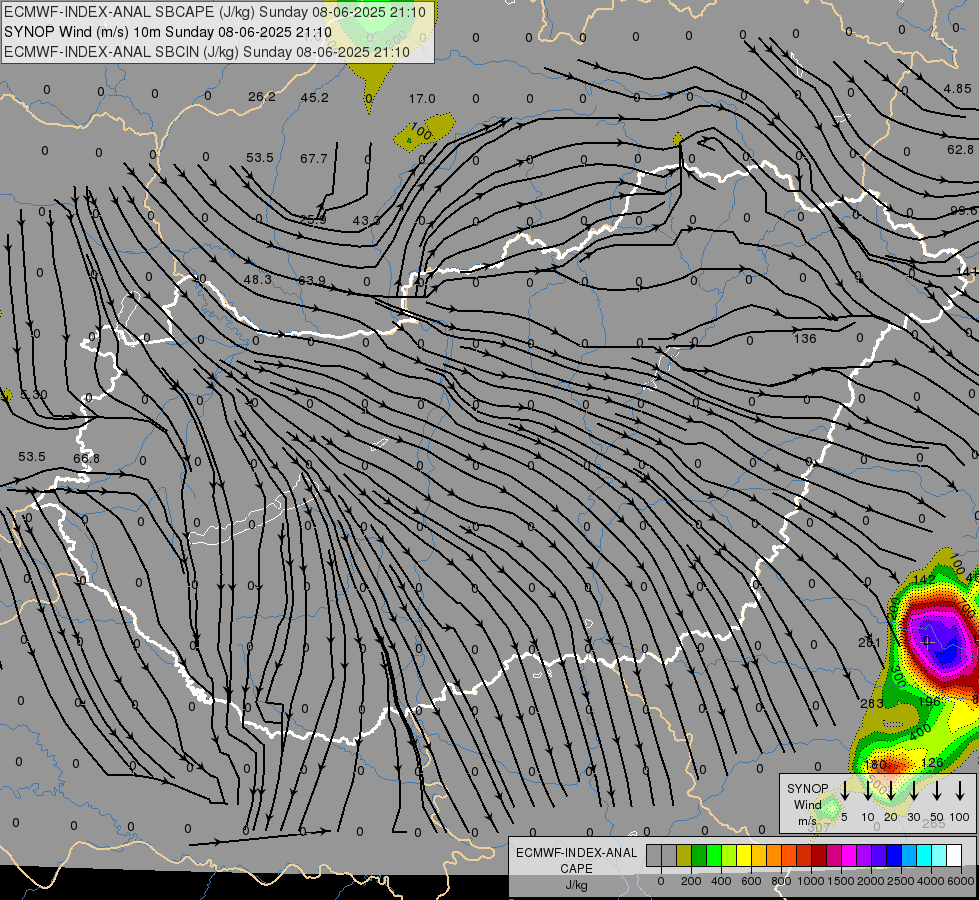Select the white CAPE swatch ending at 6000
Image resolution: width=979 pixels, height=900 pixels.
tap(955, 855)
